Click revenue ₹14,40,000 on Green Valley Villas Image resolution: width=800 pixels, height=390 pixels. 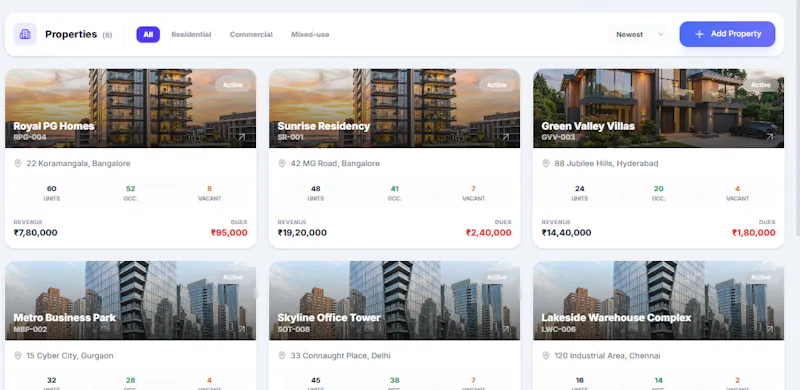pyautogui.click(x=566, y=233)
